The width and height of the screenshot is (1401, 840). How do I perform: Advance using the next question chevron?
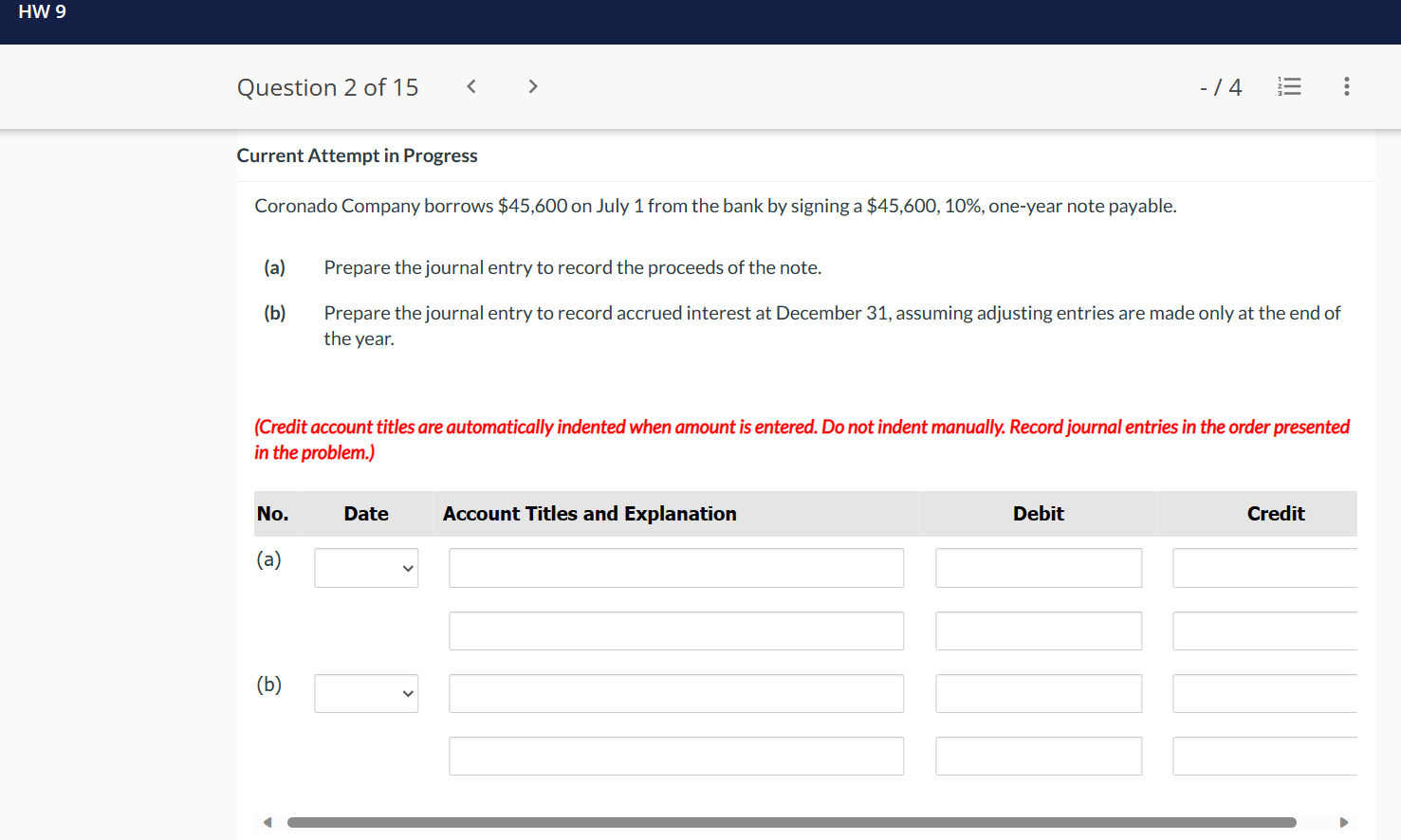(x=533, y=86)
